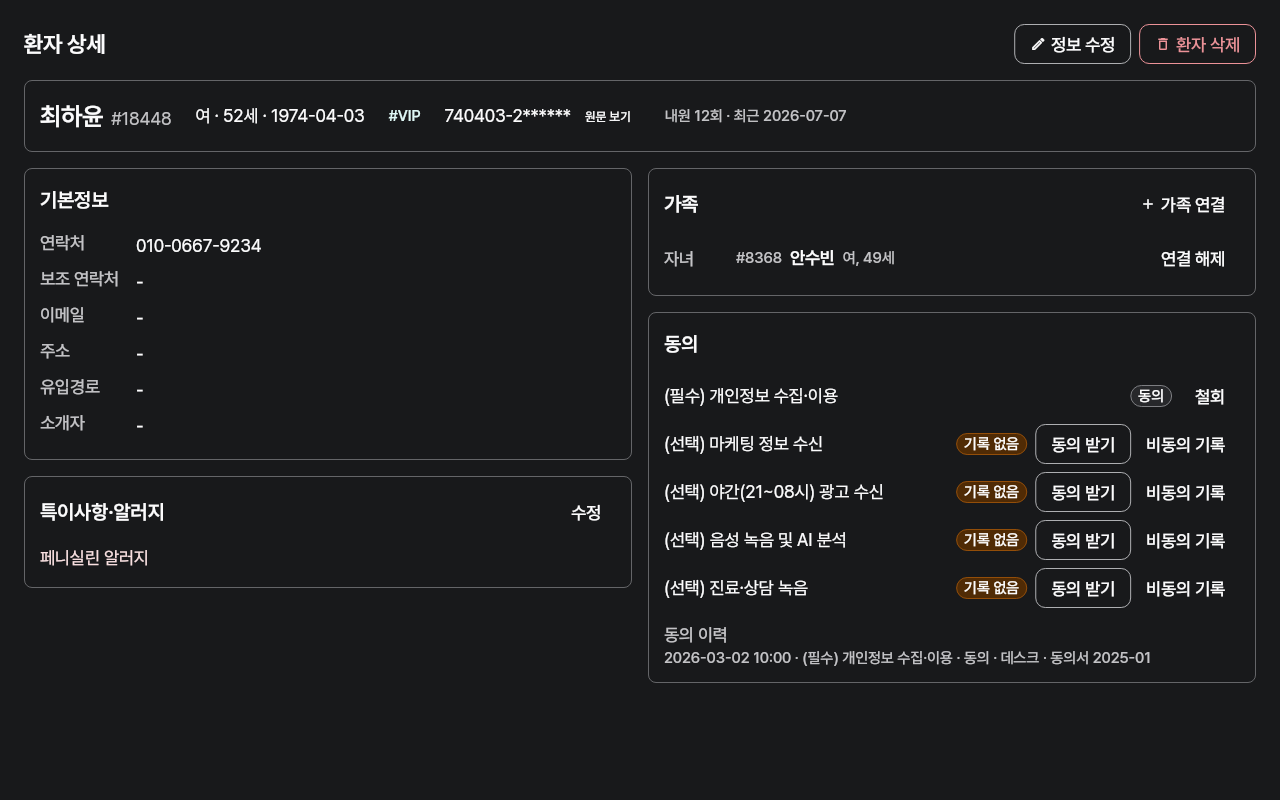This screenshot has height=800, width=1280.
Task: Get consent for 음성 녹음 및 AI 분석
Action: [1083, 540]
